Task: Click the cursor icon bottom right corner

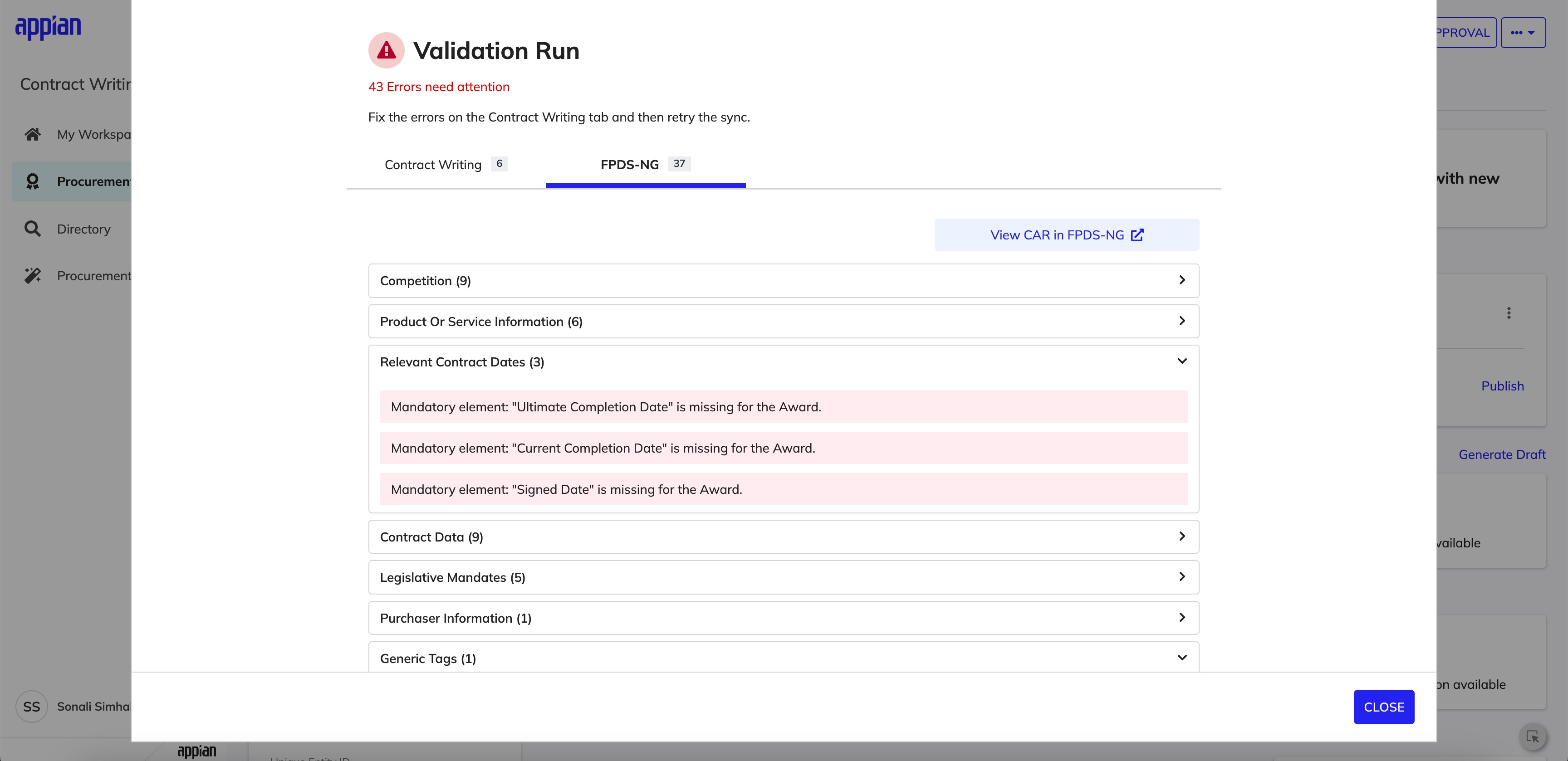Action: click(1532, 737)
